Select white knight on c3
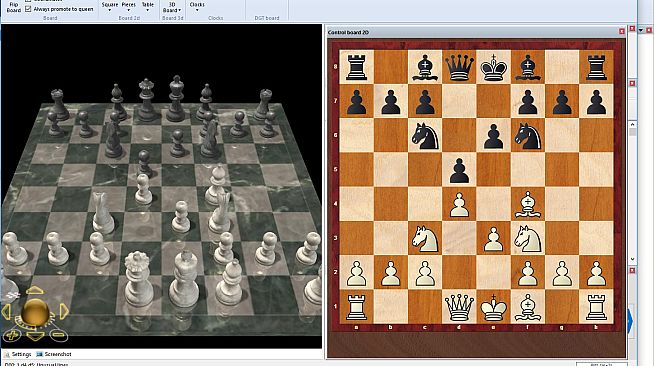This screenshot has width=654, height=366. pos(425,238)
